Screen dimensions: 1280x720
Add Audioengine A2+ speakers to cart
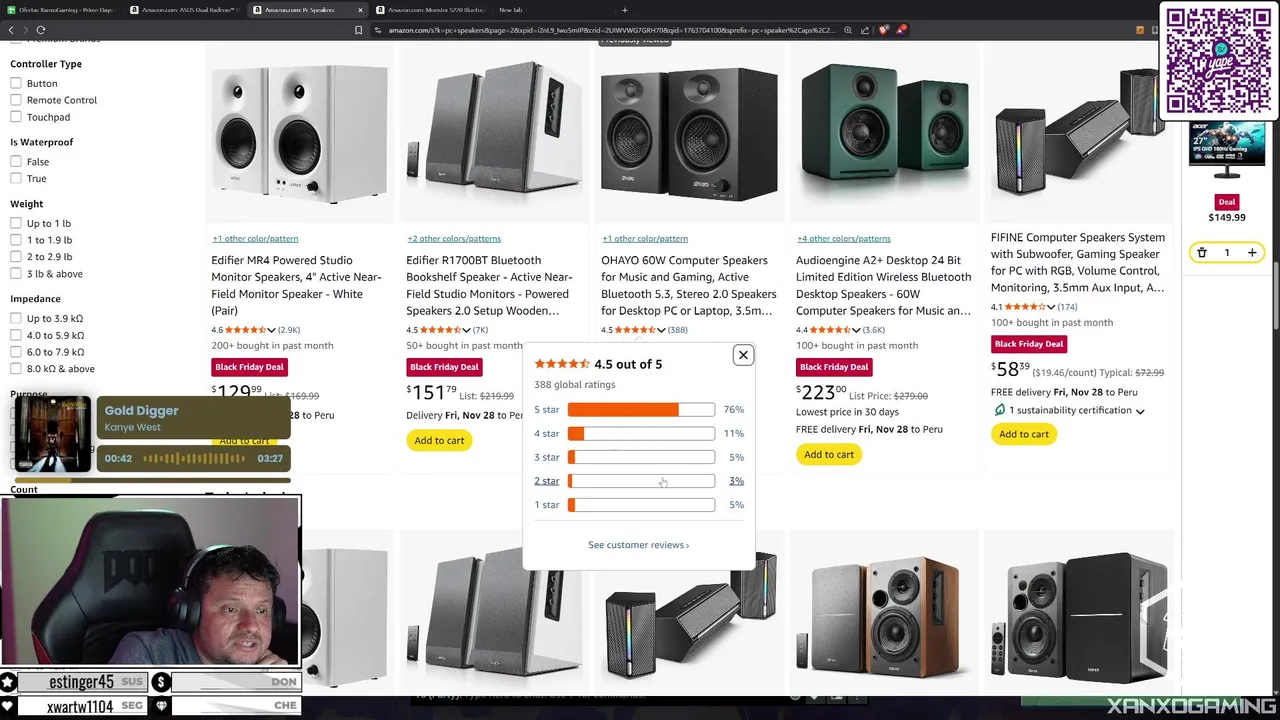[829, 455]
